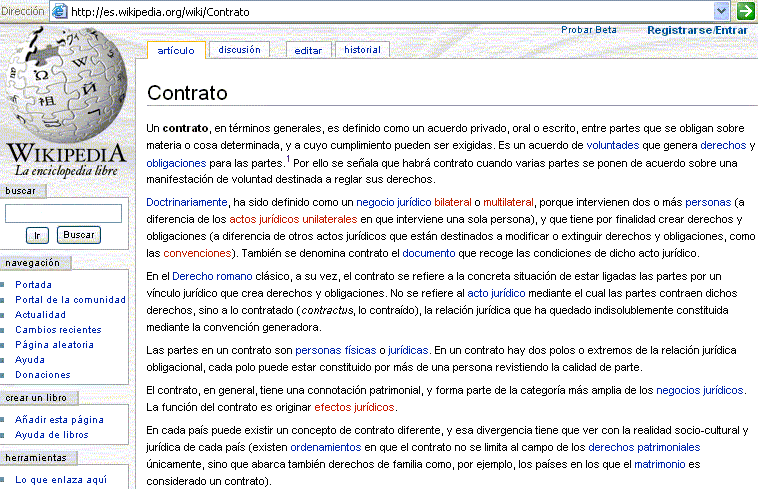
Task: Click inside the buscar search field
Action: pyautogui.click(x=63, y=213)
